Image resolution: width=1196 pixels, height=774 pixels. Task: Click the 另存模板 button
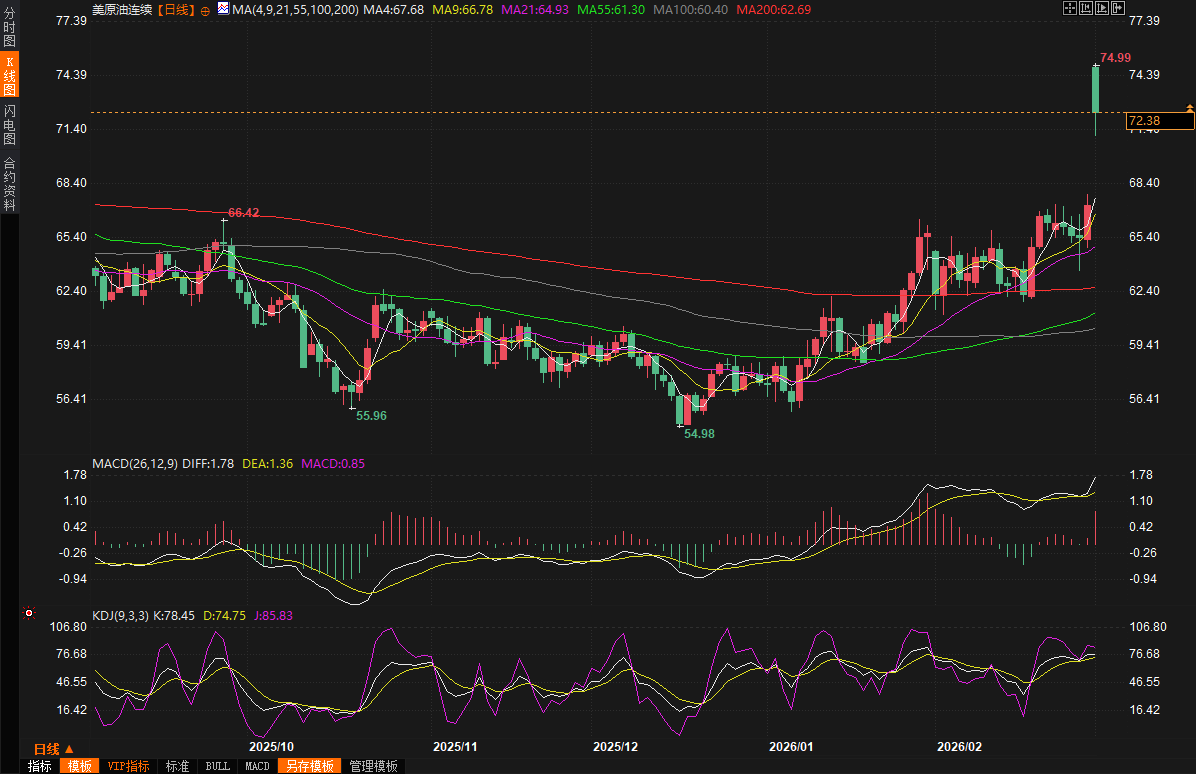[308, 766]
